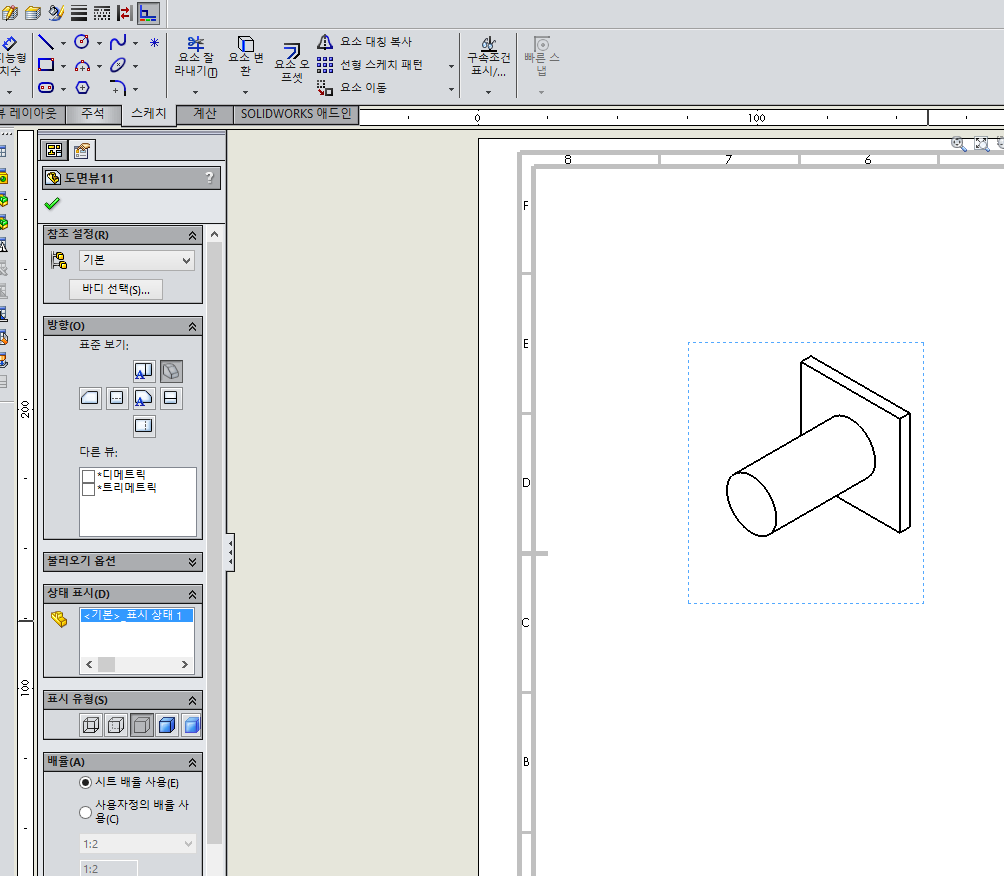Click 구속조건 표시 display relations icon

tap(489, 56)
